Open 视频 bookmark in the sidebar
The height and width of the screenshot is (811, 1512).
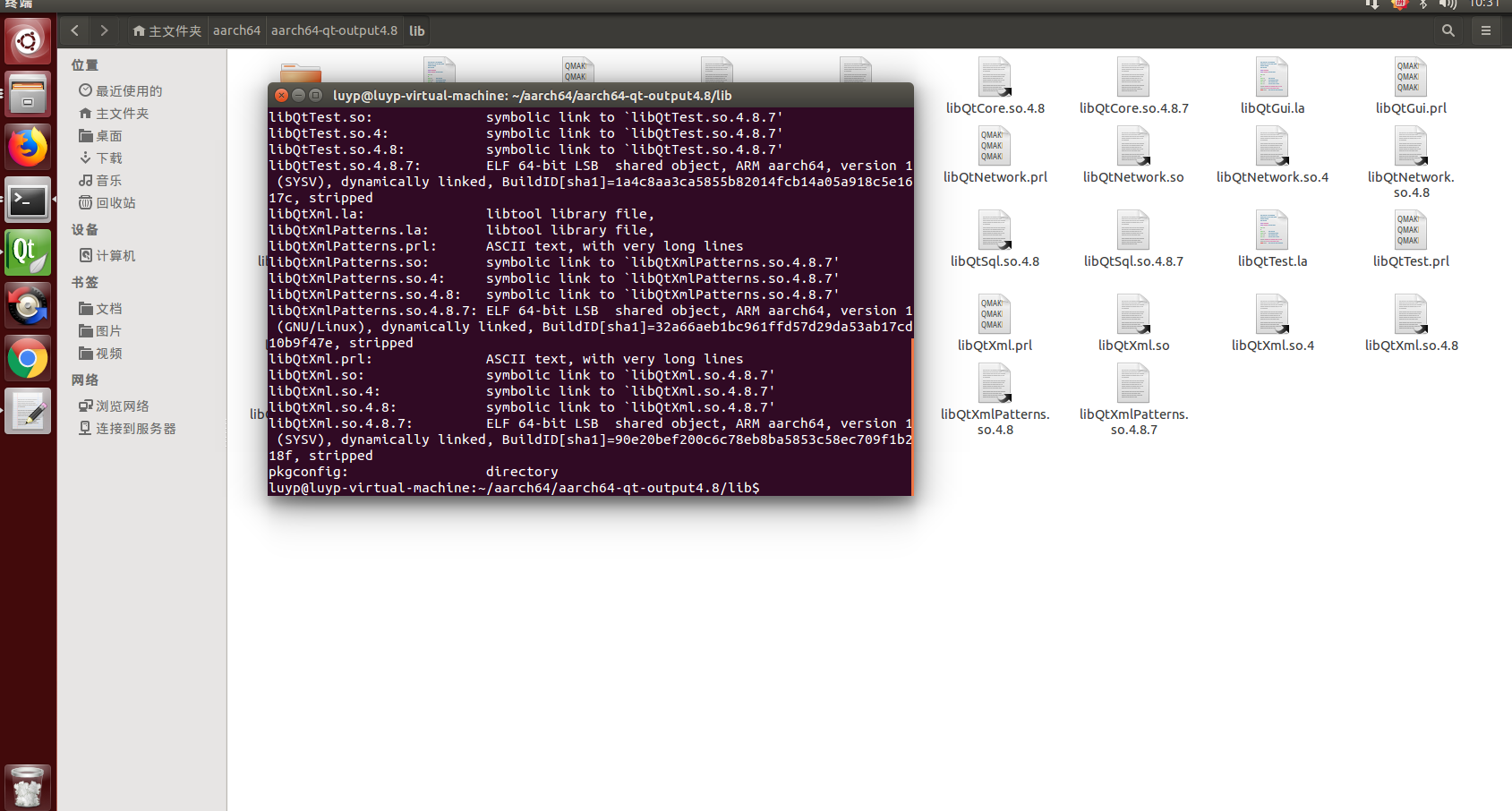(101, 353)
